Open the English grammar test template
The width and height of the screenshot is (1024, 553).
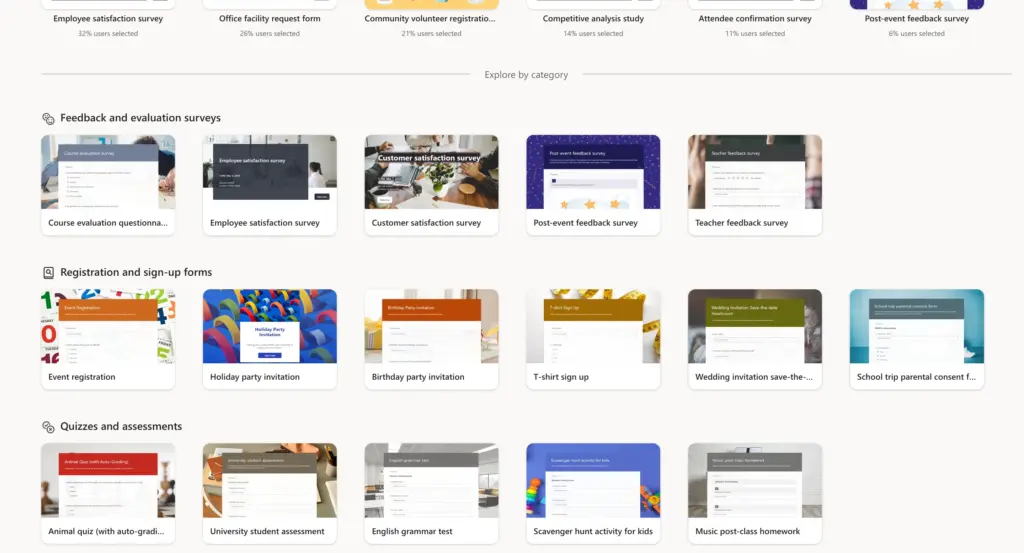(x=431, y=493)
